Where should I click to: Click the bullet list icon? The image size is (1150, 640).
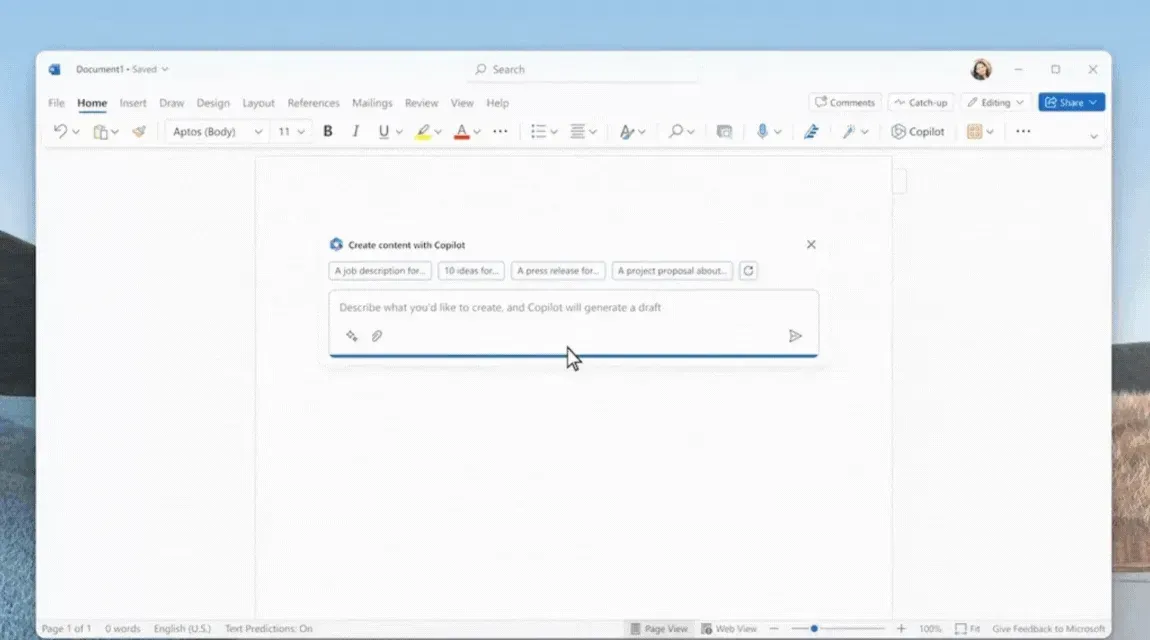click(538, 131)
